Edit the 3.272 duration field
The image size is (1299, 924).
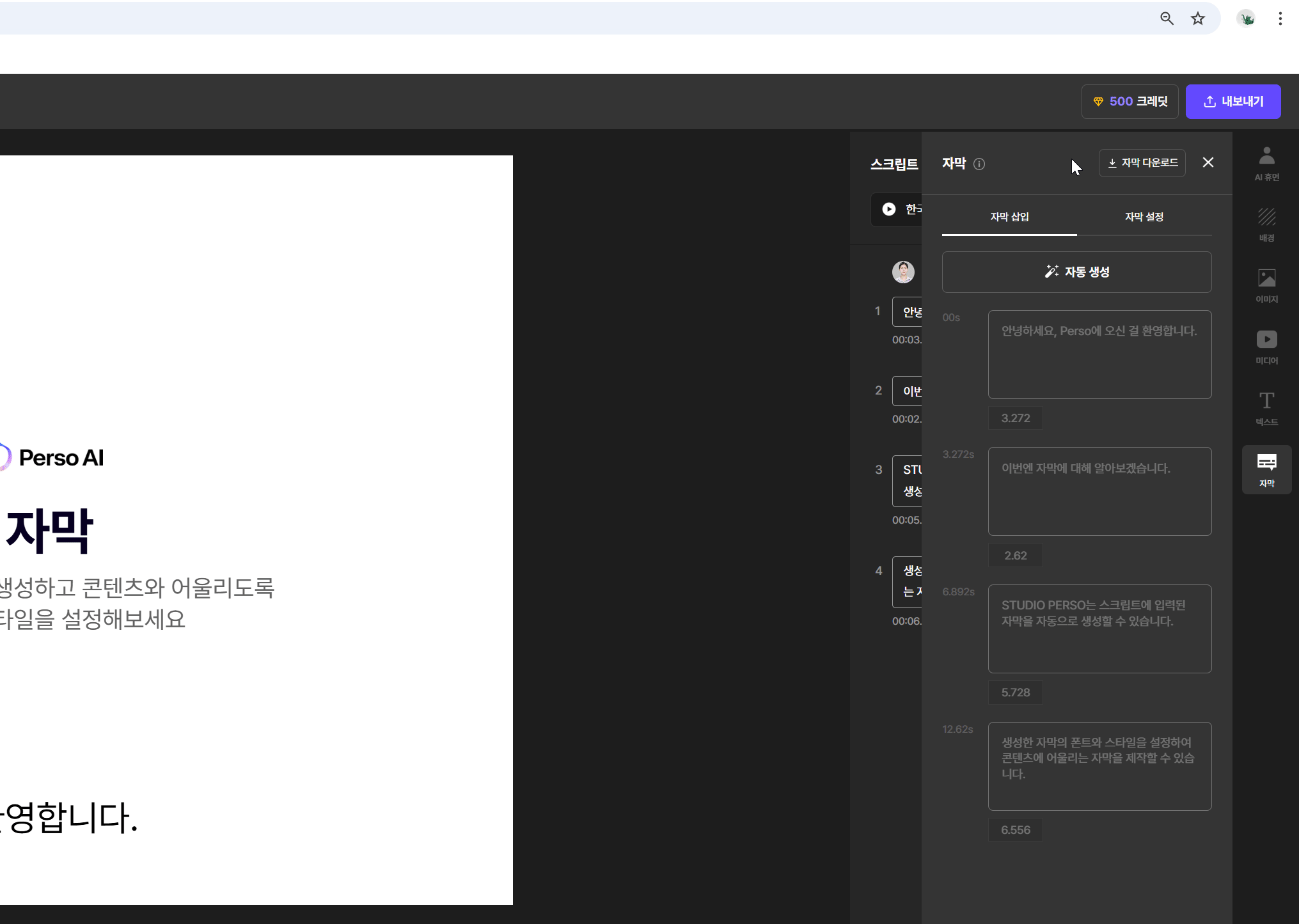pyautogui.click(x=1015, y=418)
